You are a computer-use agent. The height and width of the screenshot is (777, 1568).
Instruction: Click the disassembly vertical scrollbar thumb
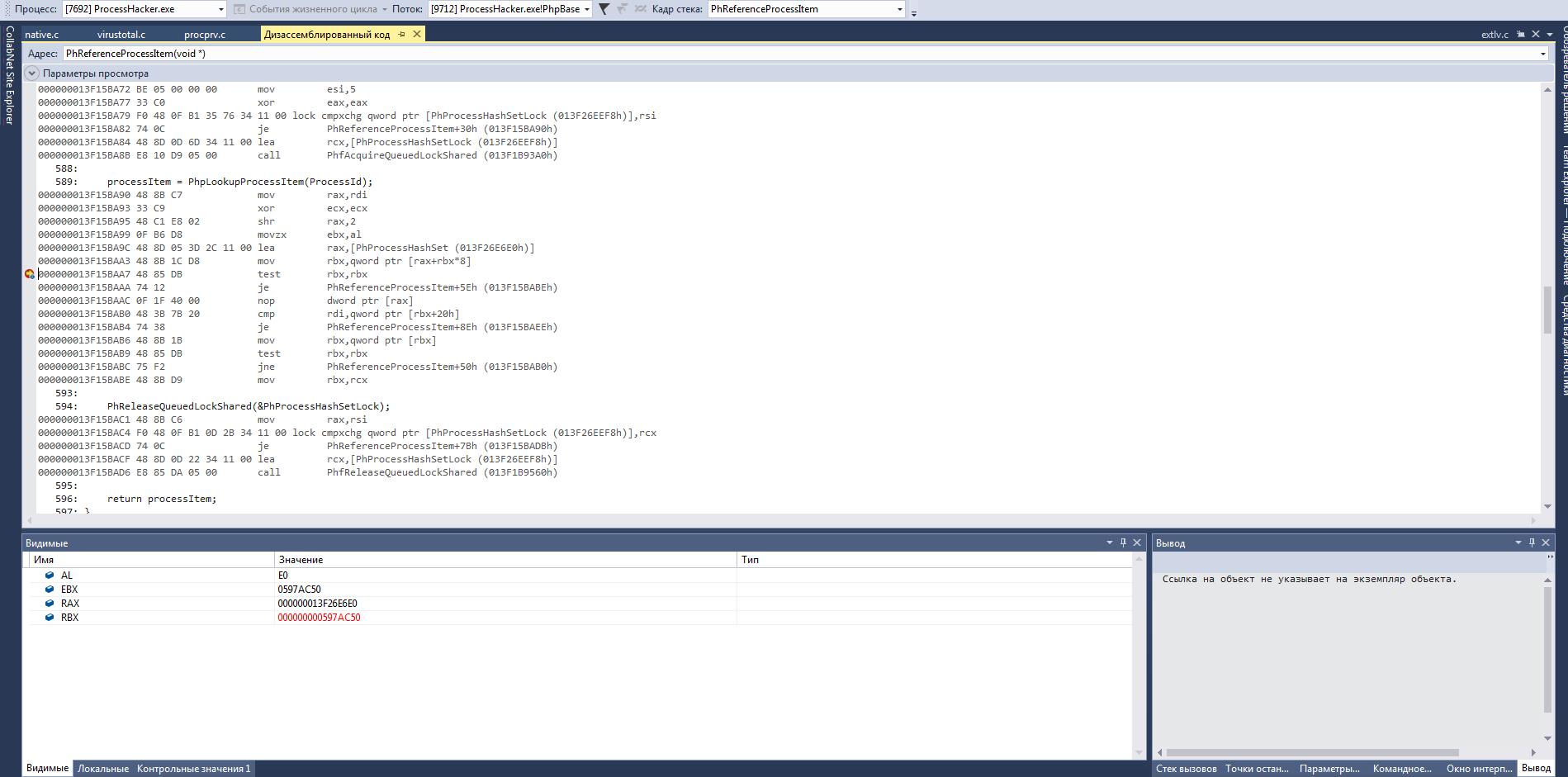[x=1547, y=310]
